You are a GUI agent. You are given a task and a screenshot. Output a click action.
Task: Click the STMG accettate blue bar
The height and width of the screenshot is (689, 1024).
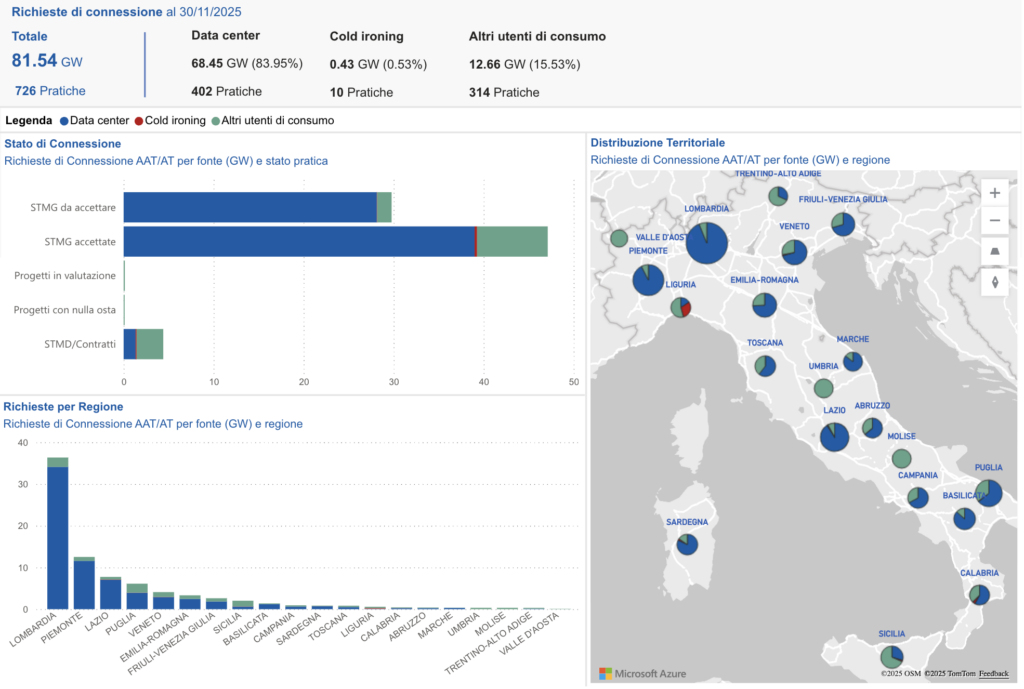(x=299, y=241)
